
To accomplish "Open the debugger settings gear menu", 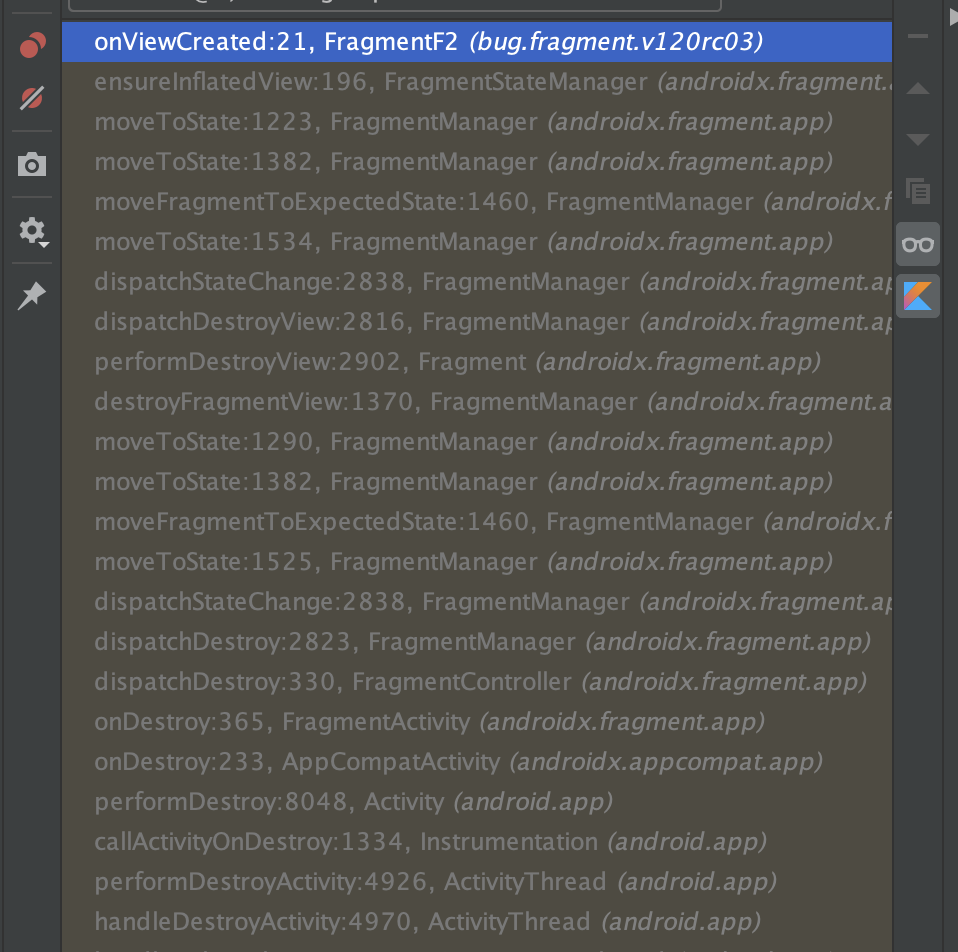I will click(x=32, y=232).
